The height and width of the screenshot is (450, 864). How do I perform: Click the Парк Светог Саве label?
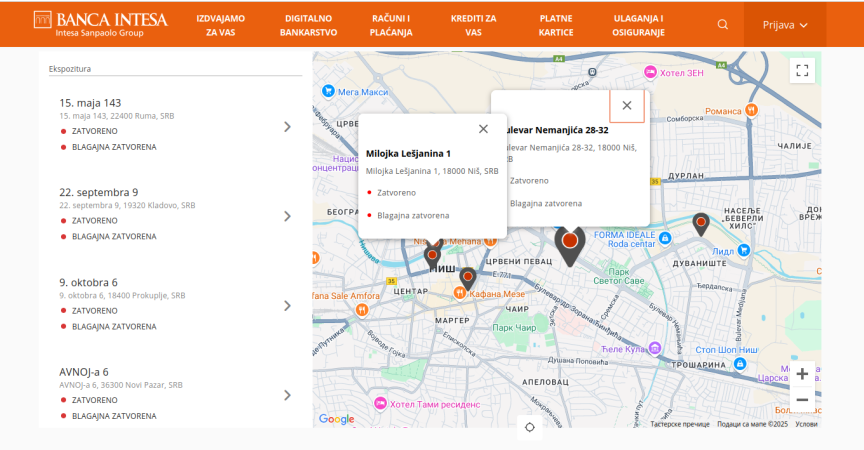pos(618,276)
